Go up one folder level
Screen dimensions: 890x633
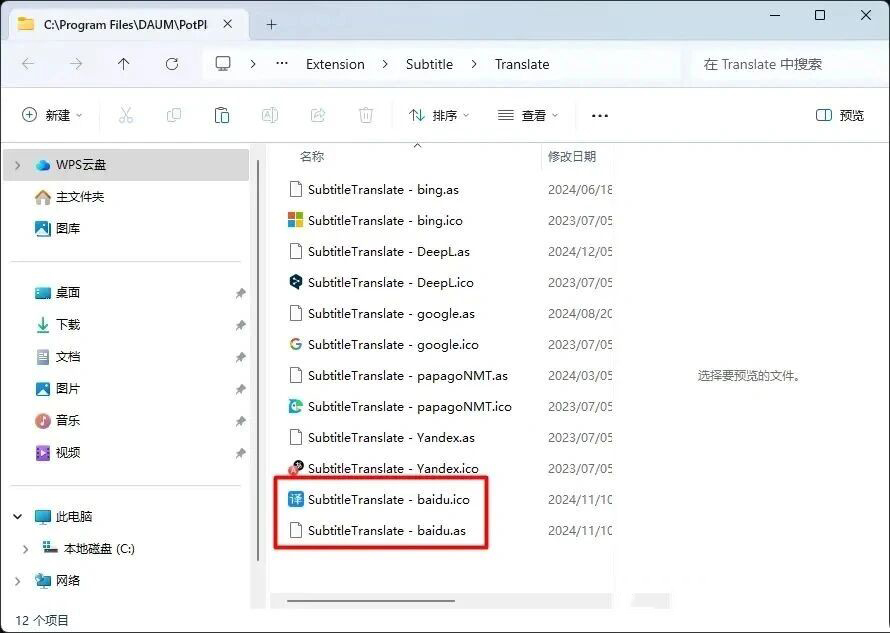point(124,64)
